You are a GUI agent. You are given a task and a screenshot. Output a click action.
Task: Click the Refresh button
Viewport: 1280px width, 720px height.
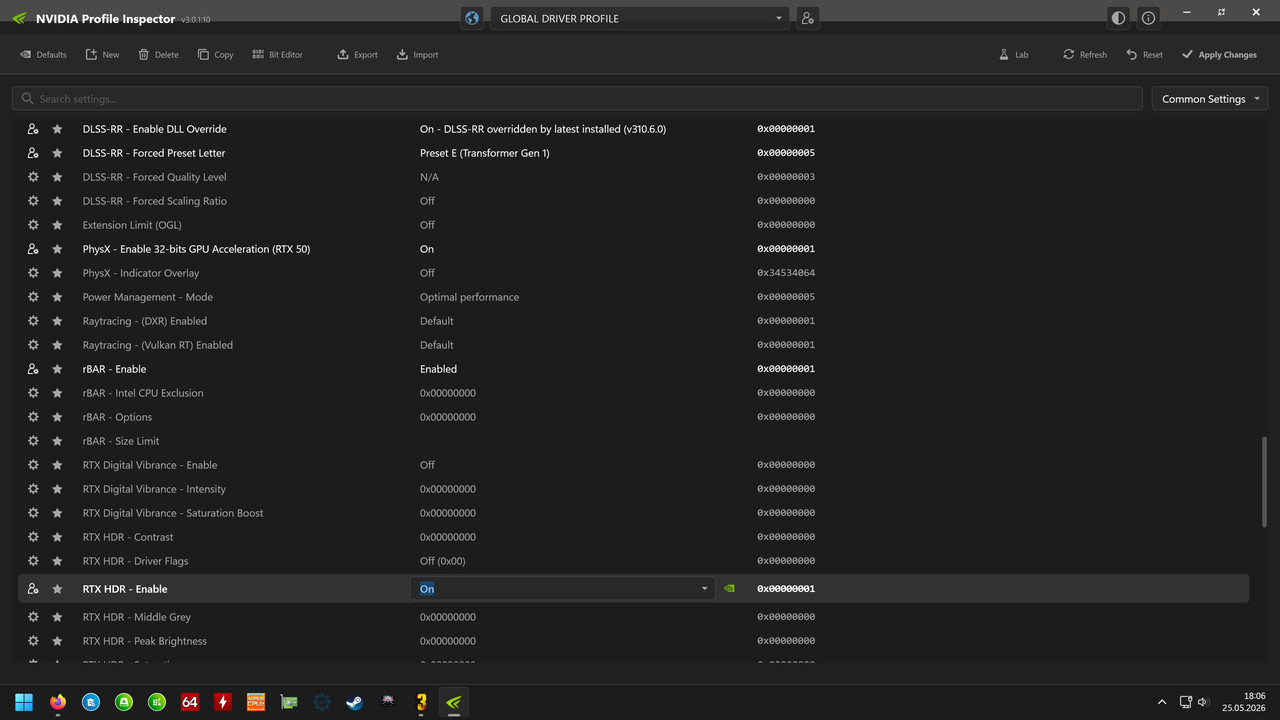(1085, 55)
